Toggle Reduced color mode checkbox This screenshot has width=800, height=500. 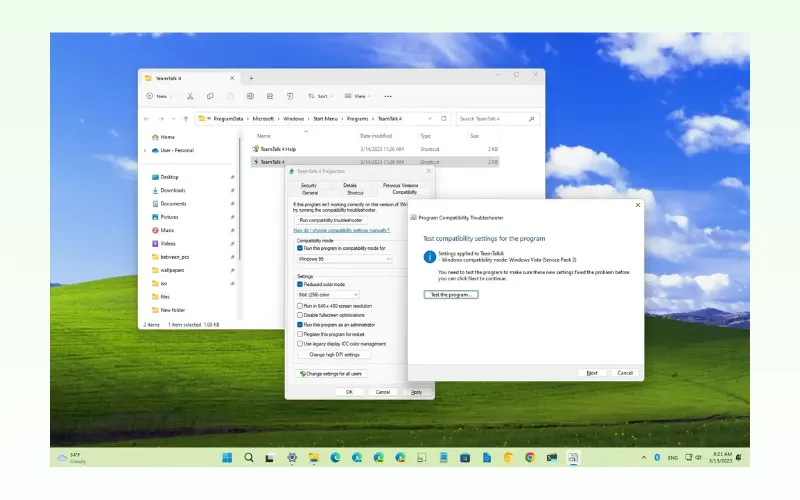pos(300,284)
